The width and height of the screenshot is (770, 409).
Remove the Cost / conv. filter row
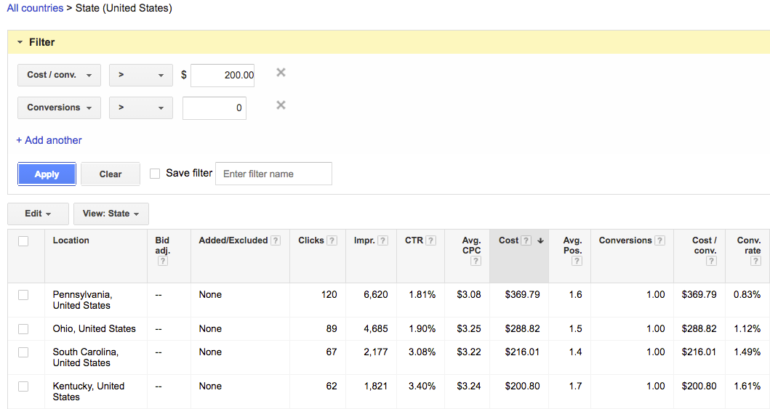point(281,73)
